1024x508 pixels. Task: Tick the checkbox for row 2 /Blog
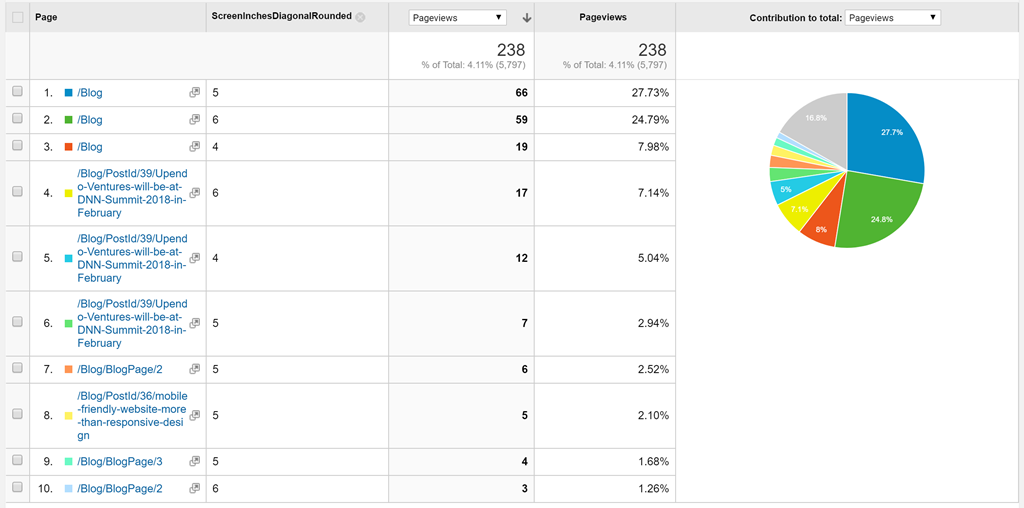18,118
